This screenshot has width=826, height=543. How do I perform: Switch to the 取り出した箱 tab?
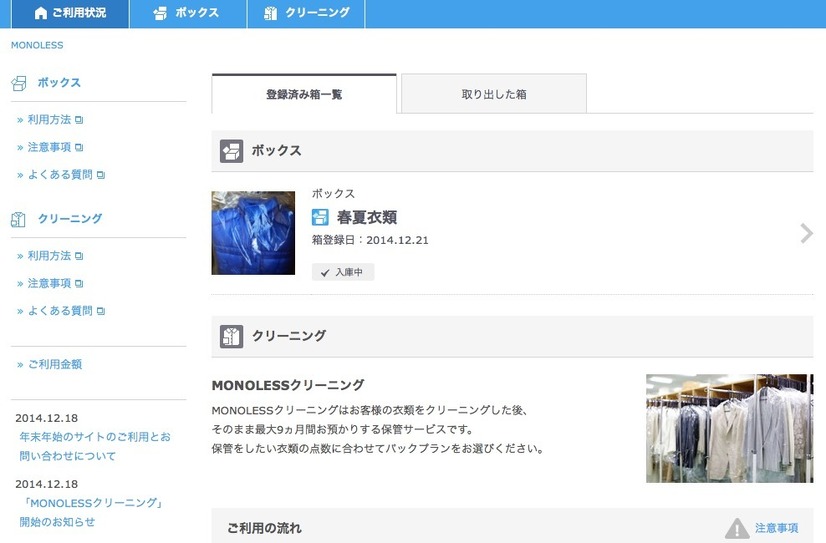pos(494,94)
